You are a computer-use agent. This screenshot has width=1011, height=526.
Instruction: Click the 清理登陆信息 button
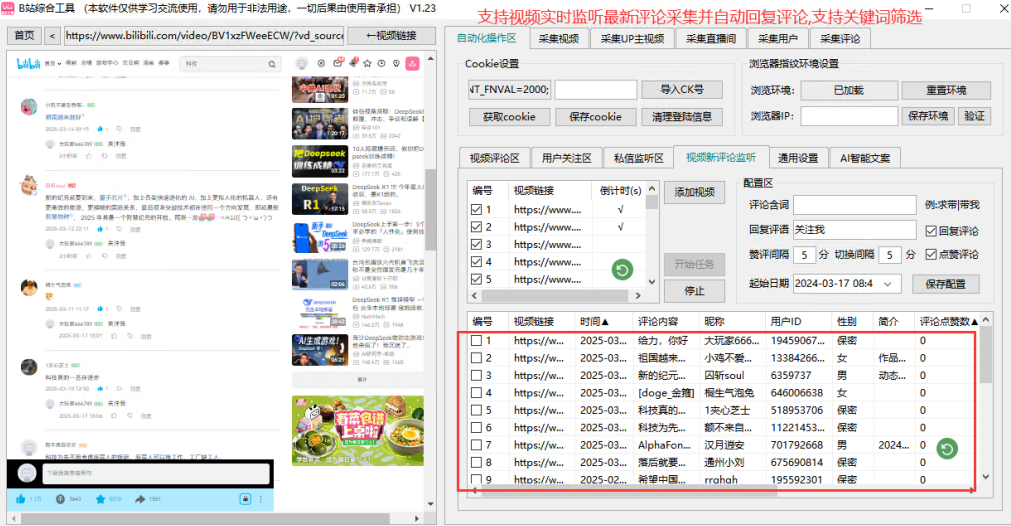[682, 117]
